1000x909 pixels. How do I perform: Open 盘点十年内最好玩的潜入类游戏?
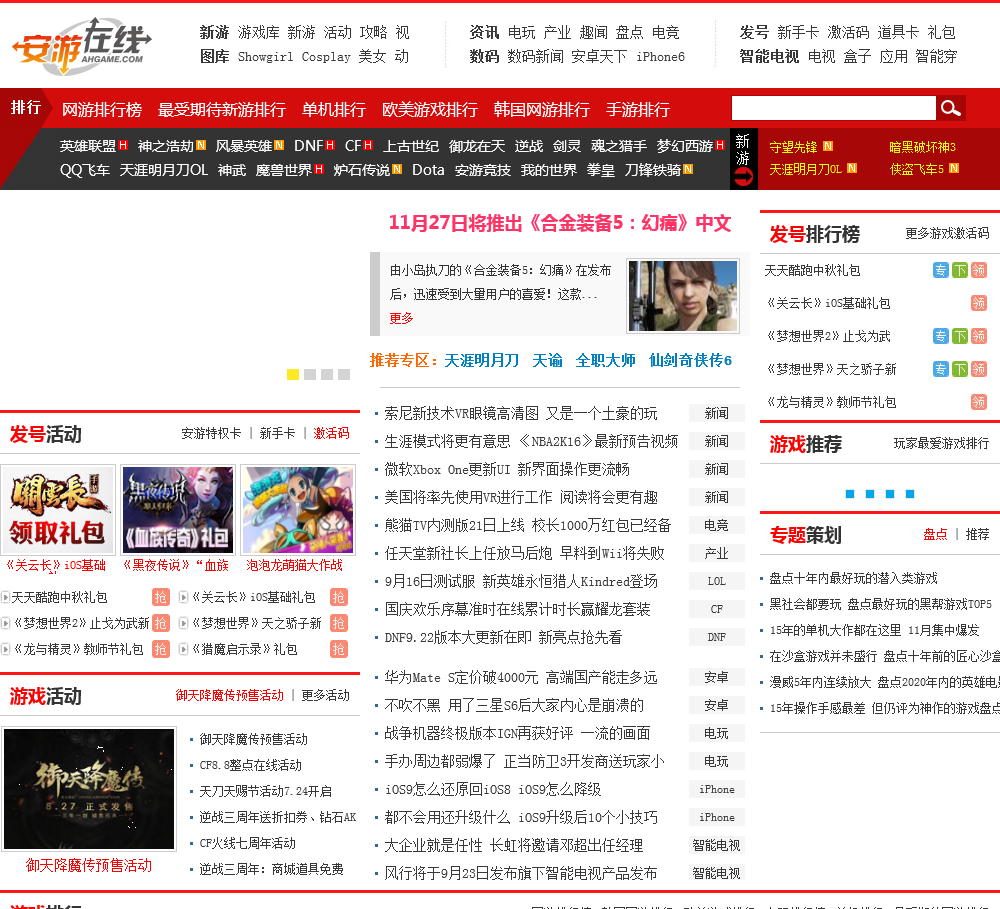853,579
